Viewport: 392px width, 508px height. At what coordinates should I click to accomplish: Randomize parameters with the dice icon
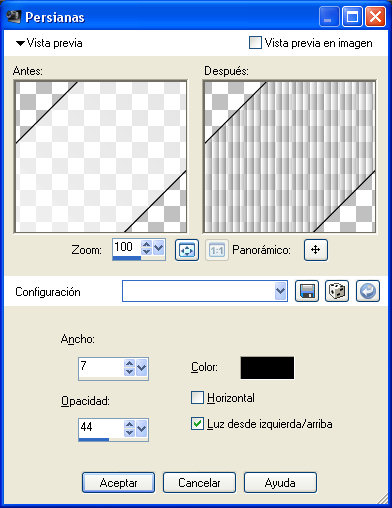click(337, 291)
